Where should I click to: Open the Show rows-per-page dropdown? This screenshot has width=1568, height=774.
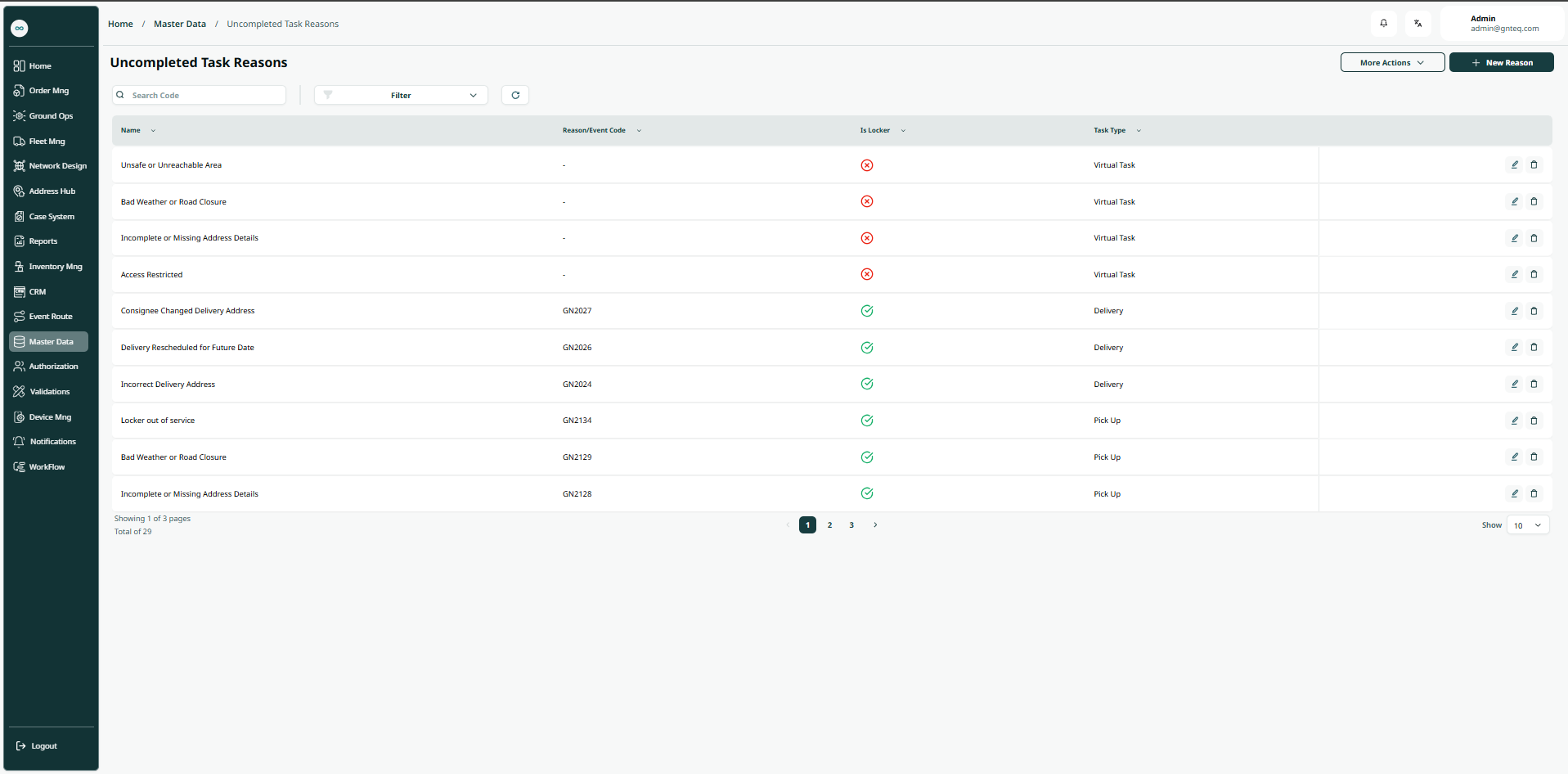[x=1527, y=525]
